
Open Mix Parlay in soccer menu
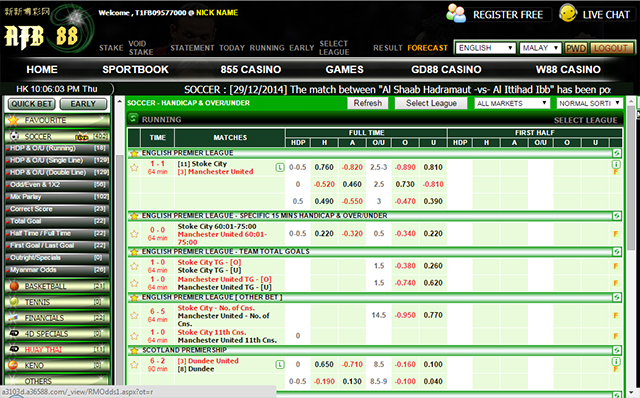click(x=57, y=197)
